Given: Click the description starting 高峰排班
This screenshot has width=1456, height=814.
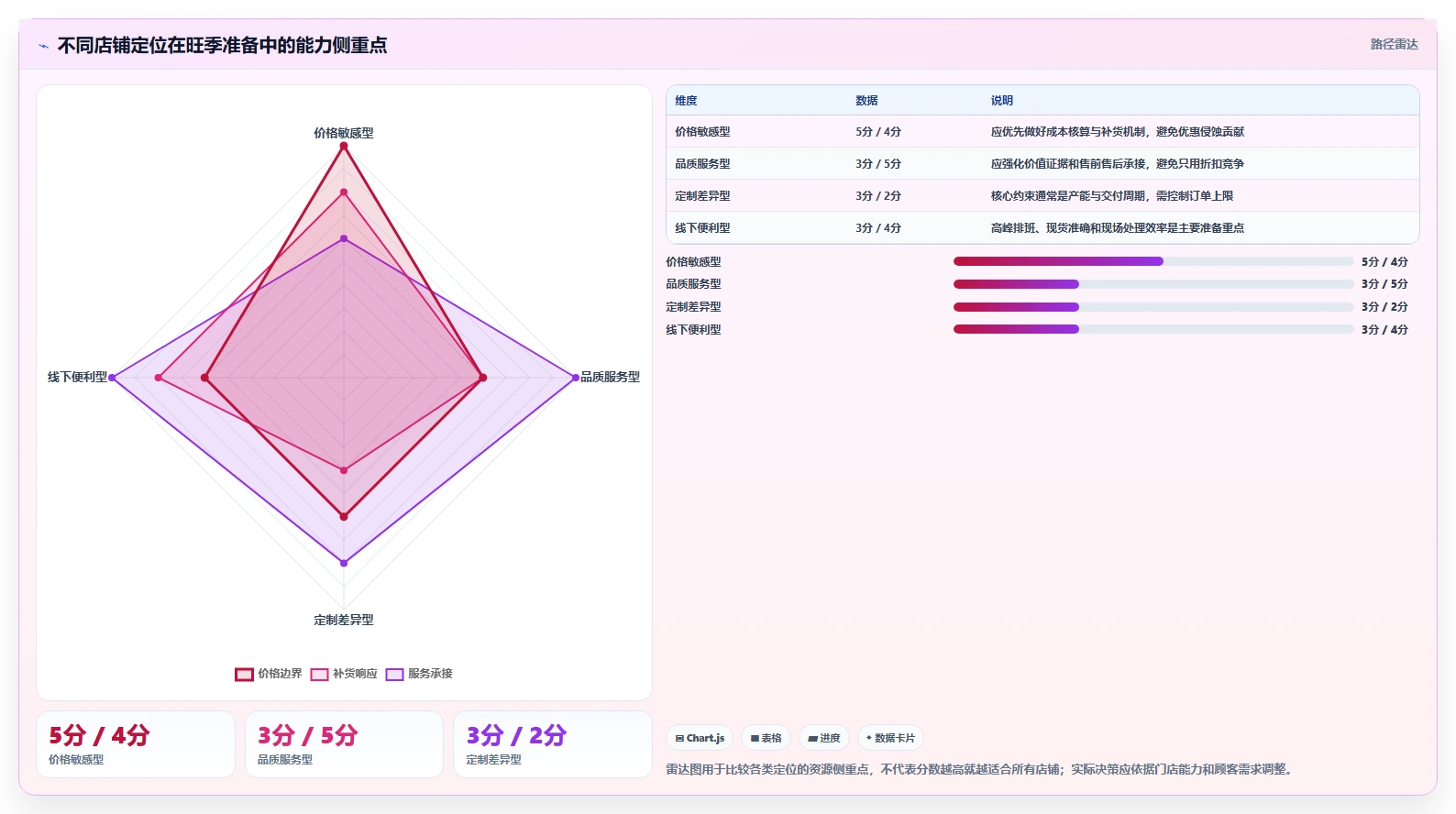Looking at the screenshot, I should (x=1117, y=228).
